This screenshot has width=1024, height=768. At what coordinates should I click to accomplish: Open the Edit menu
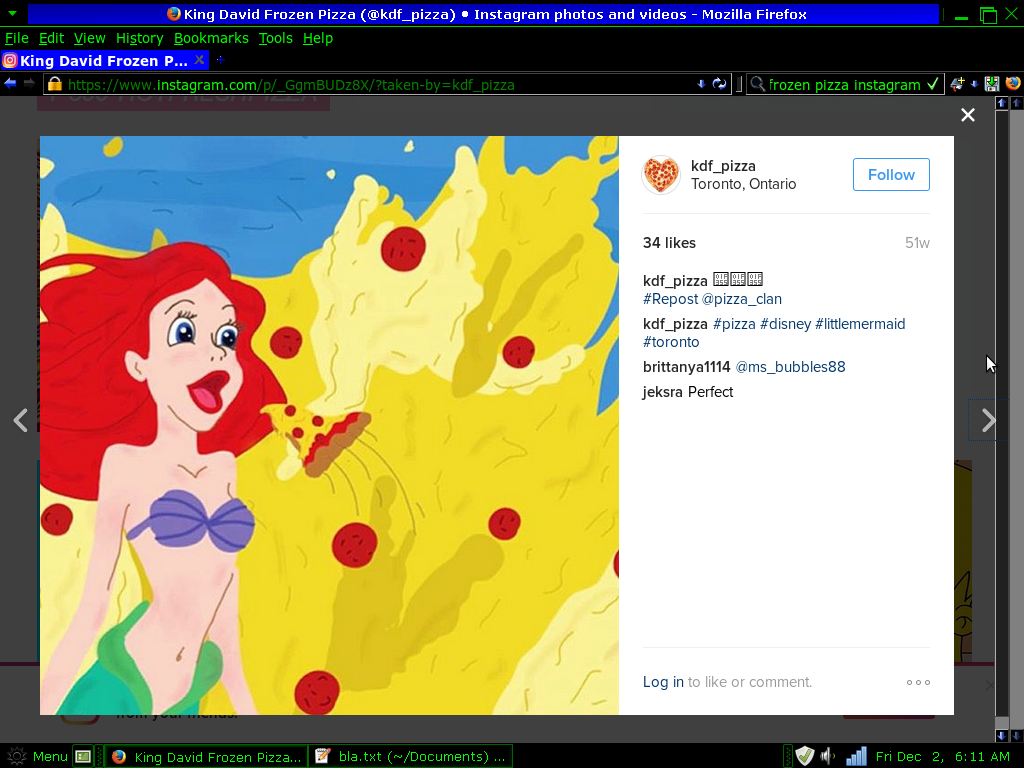51,38
